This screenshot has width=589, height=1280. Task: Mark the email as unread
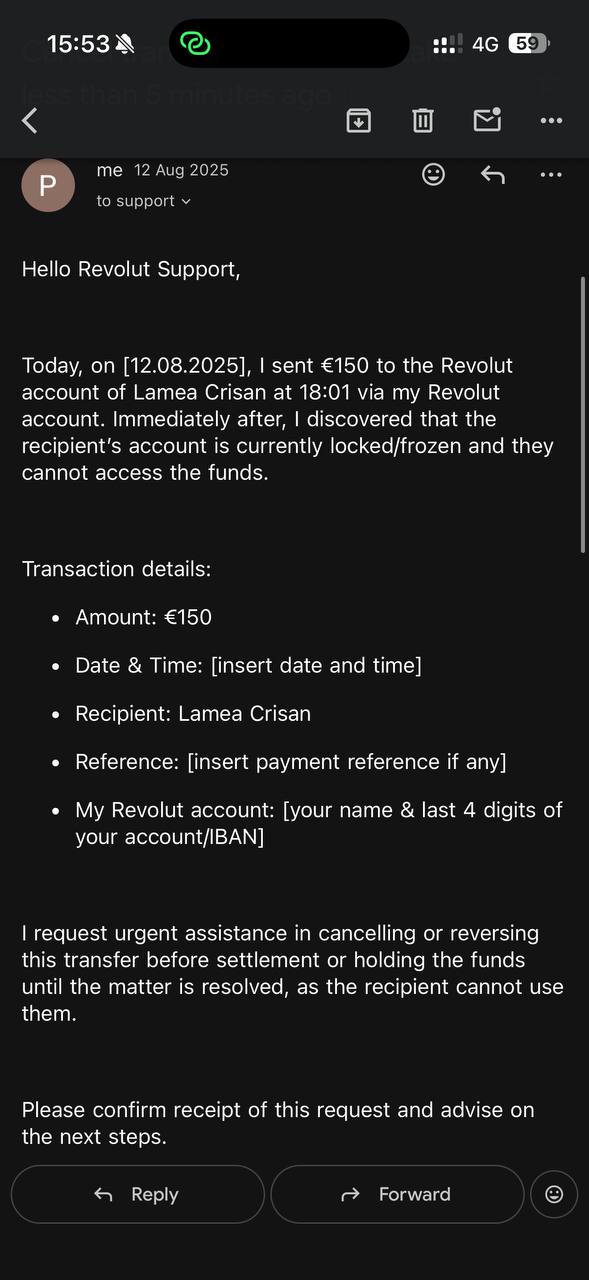pos(487,120)
